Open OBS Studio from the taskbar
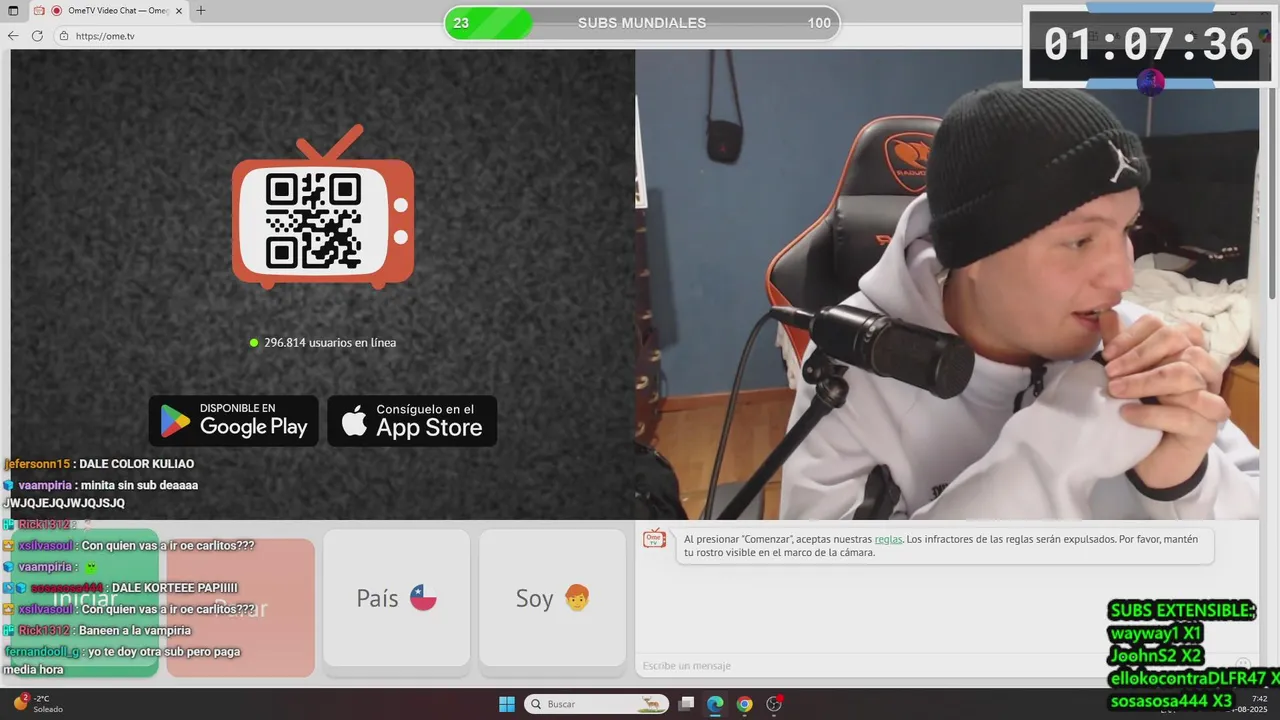Screen dimensions: 1280x720 [774, 704]
